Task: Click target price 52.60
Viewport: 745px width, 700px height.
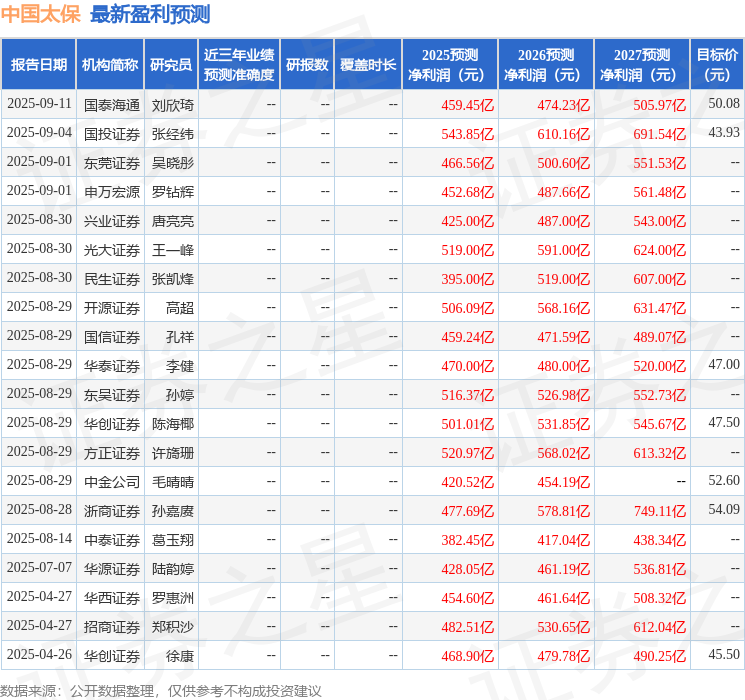Action: pos(724,480)
